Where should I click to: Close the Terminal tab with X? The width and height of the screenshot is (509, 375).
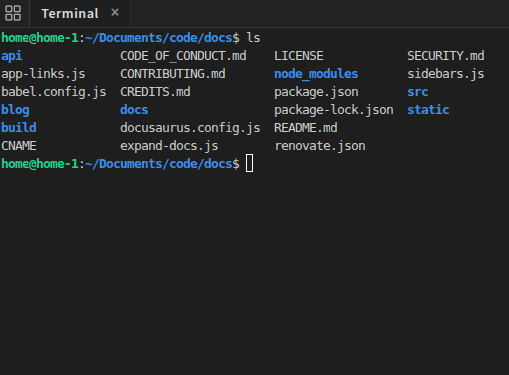point(115,13)
